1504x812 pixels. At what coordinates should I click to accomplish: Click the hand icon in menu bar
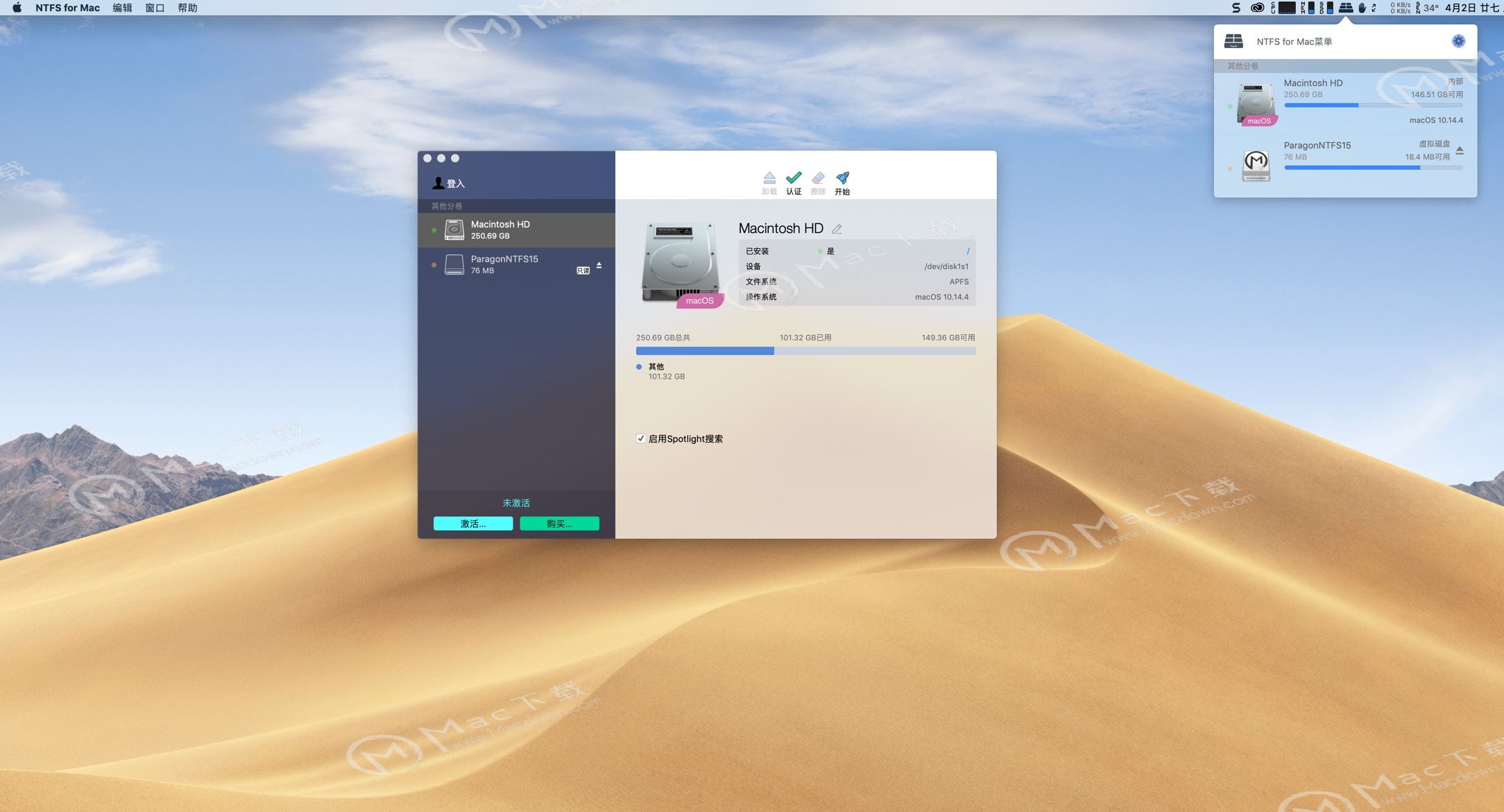(1362, 8)
